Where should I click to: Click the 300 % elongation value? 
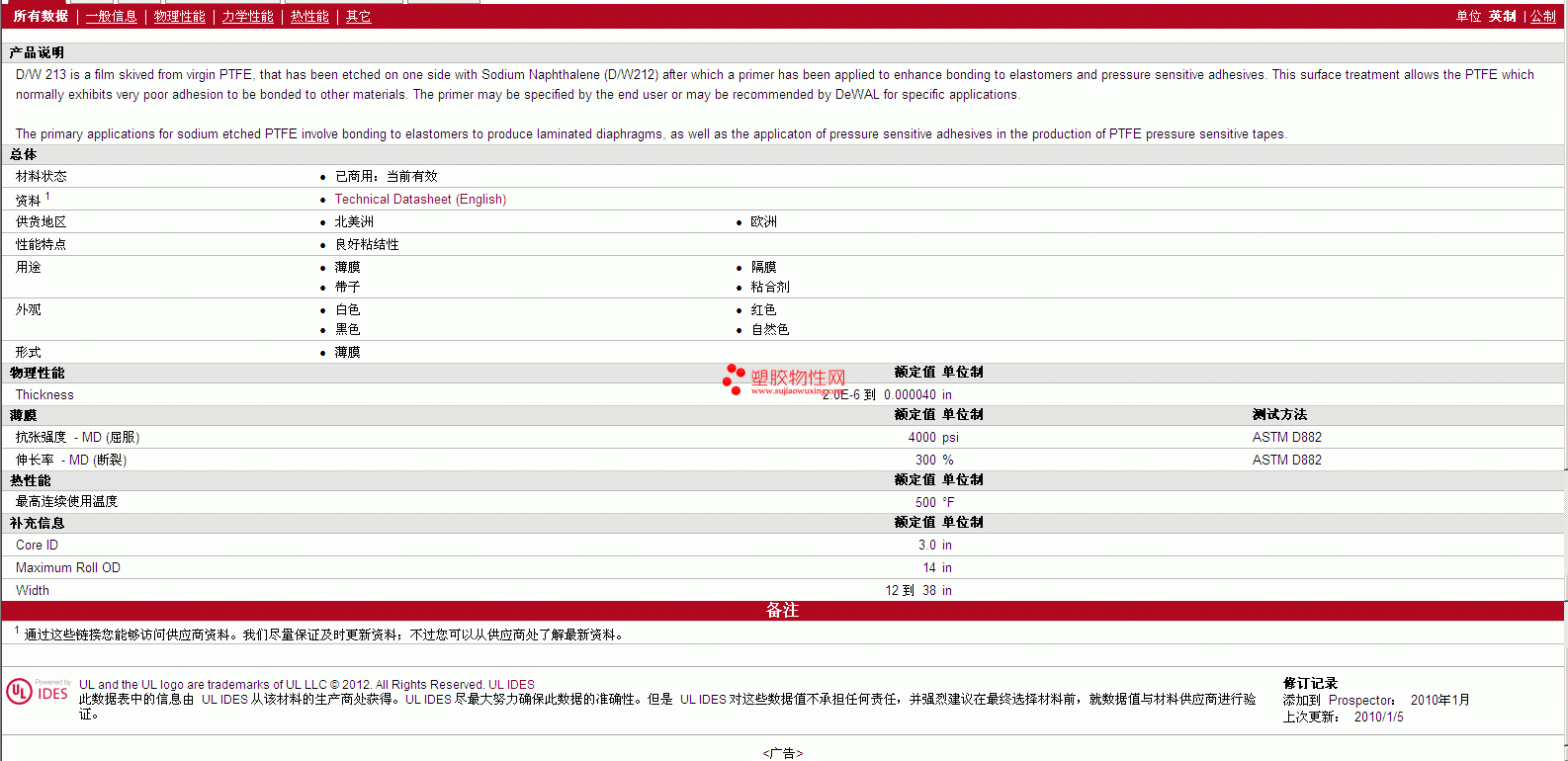[x=934, y=460]
